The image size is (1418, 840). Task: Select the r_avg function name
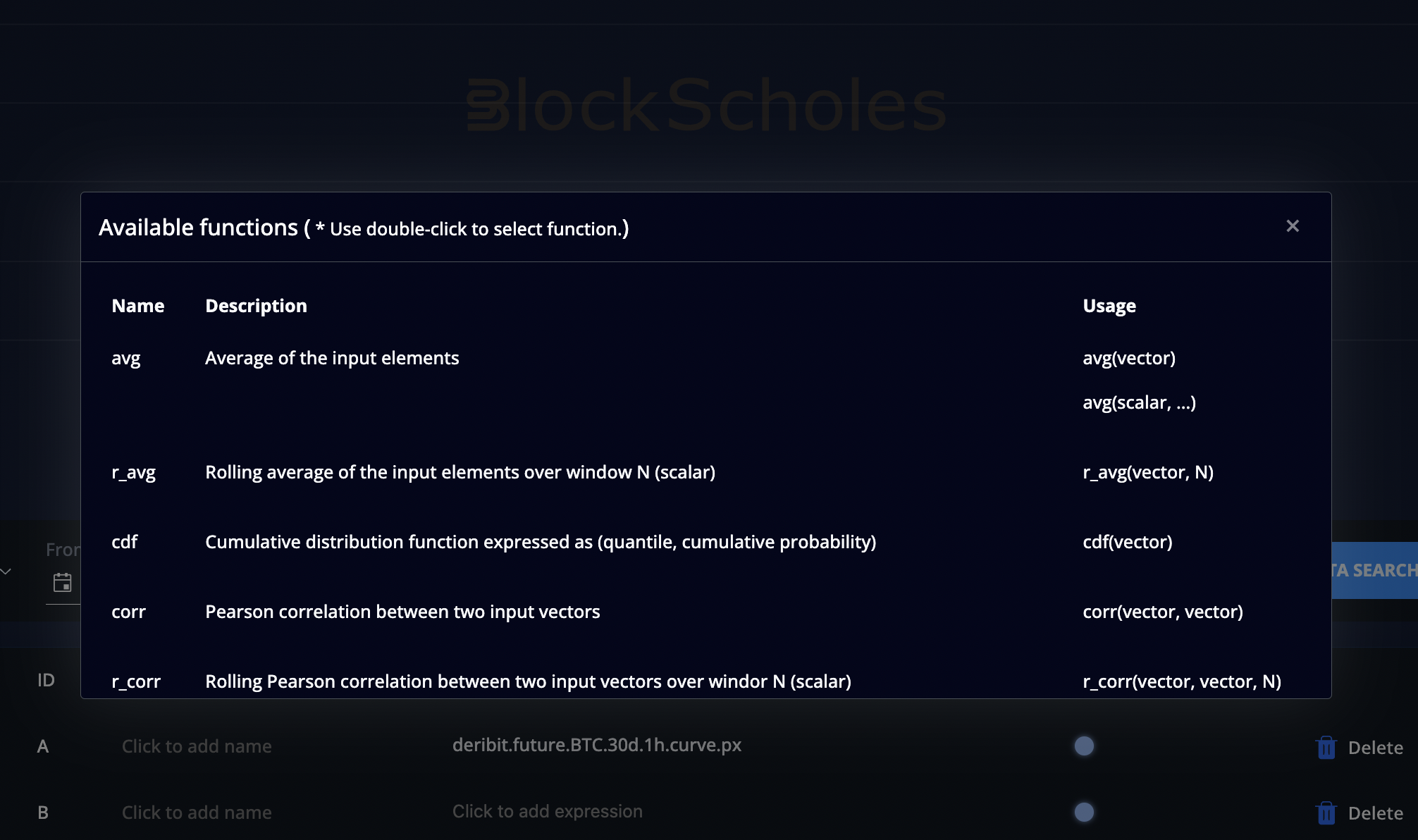click(x=133, y=472)
